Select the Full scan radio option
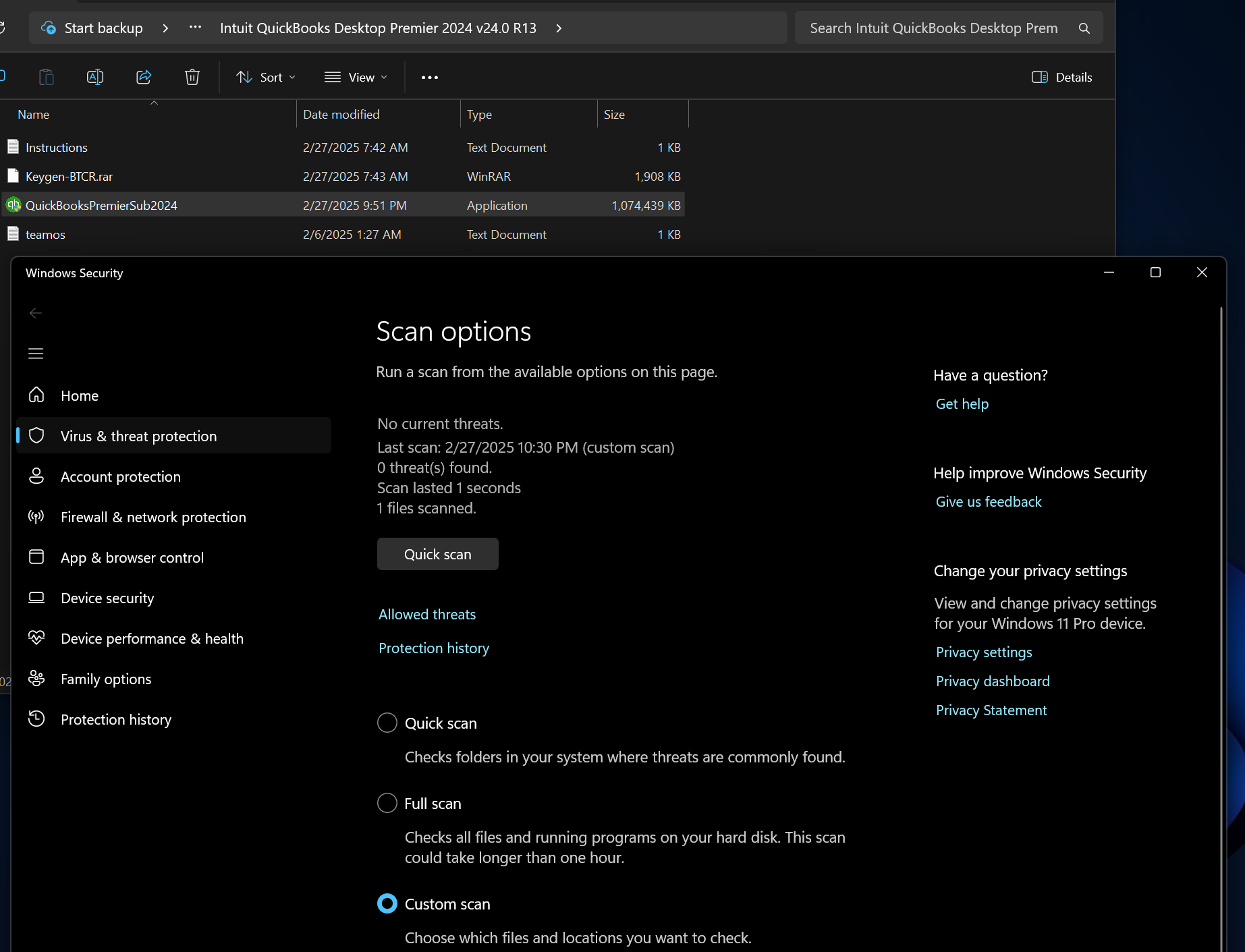This screenshot has height=952, width=1245. click(387, 803)
